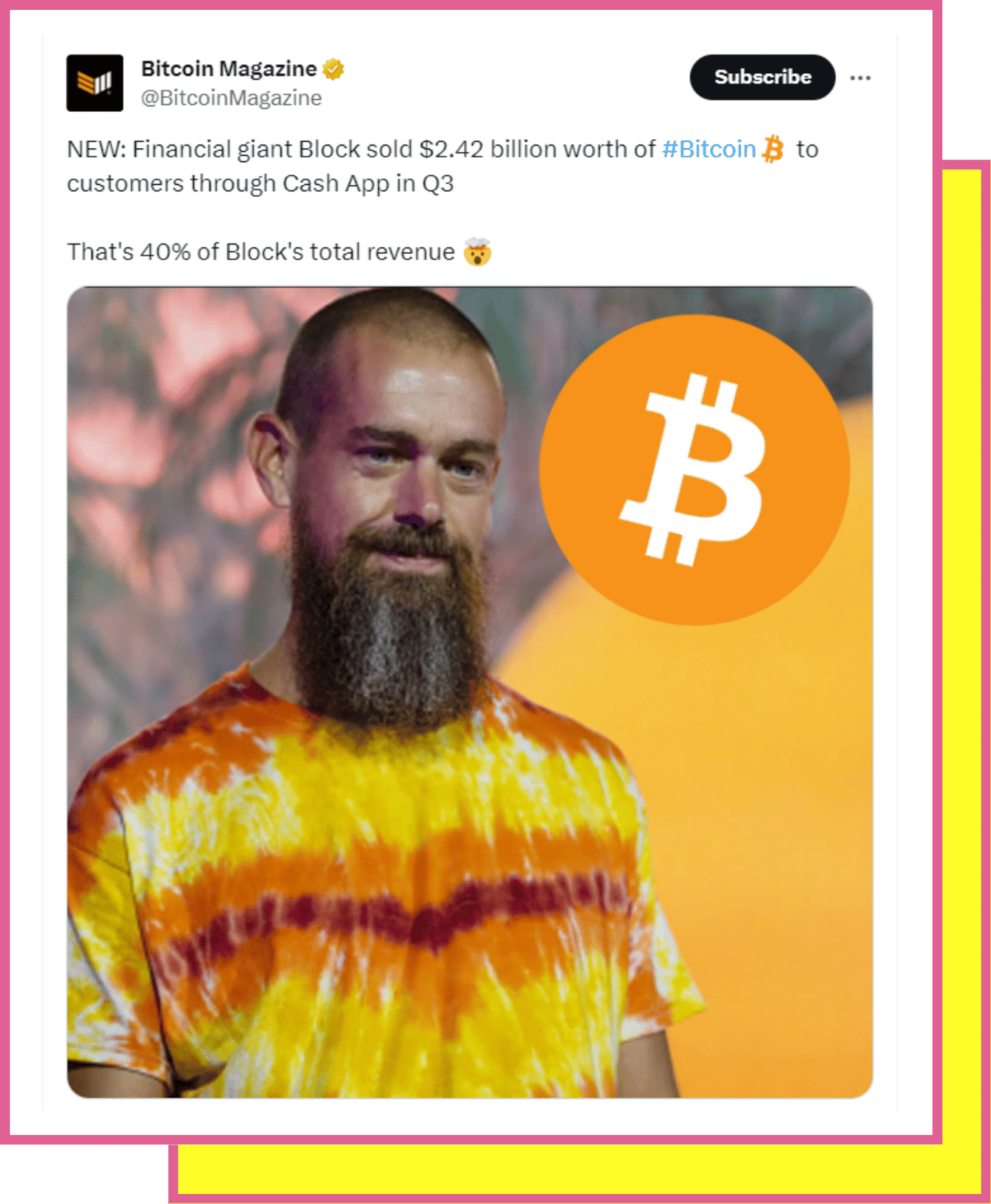Viewport: 991px width, 1204px height.
Task: Open the #Bitcoin hashtag link
Action: 709,149
